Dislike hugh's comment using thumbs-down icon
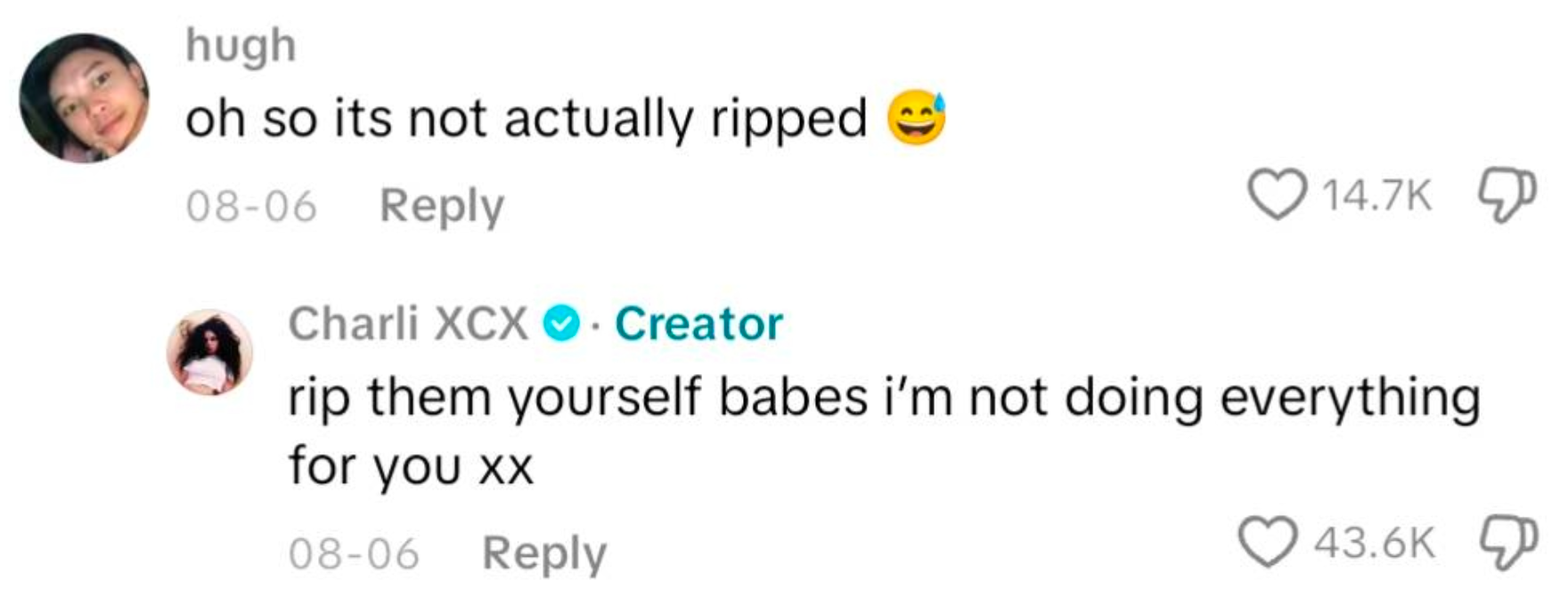Screen dimensions: 1568x613 click(1507, 195)
